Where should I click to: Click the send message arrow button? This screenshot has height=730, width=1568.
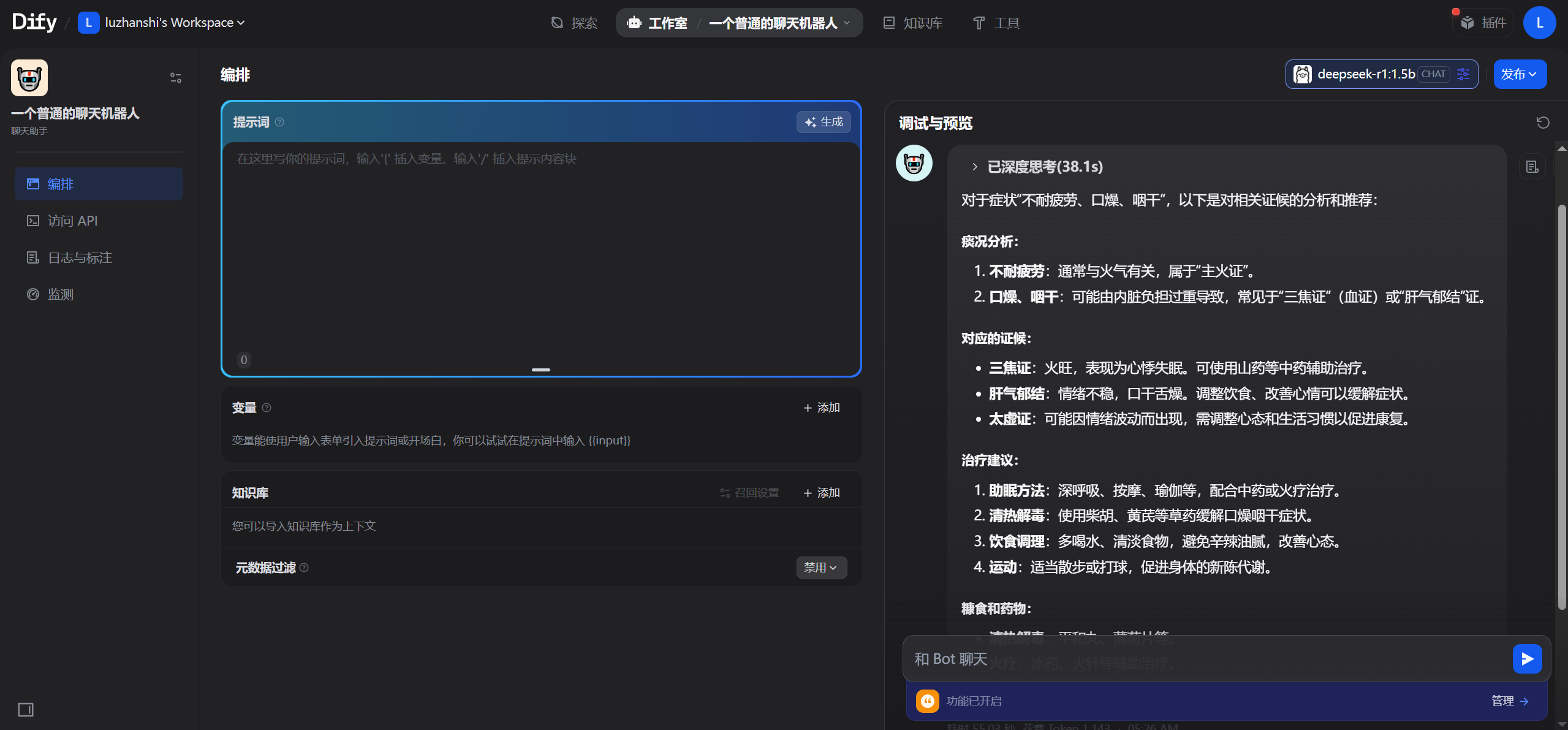[x=1526, y=659]
